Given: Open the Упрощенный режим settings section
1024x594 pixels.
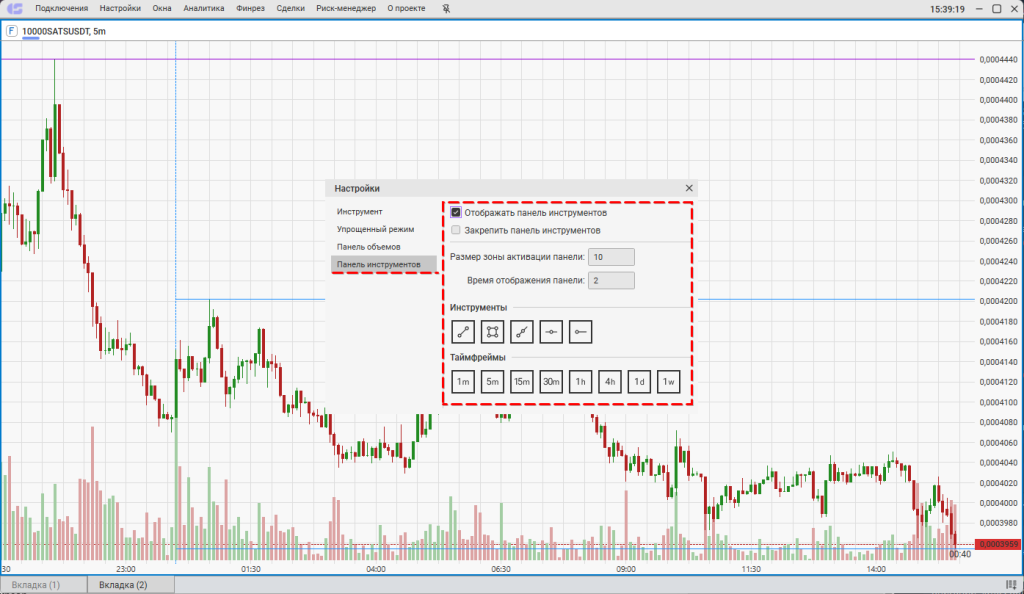Looking at the screenshot, I should click(x=375, y=229).
